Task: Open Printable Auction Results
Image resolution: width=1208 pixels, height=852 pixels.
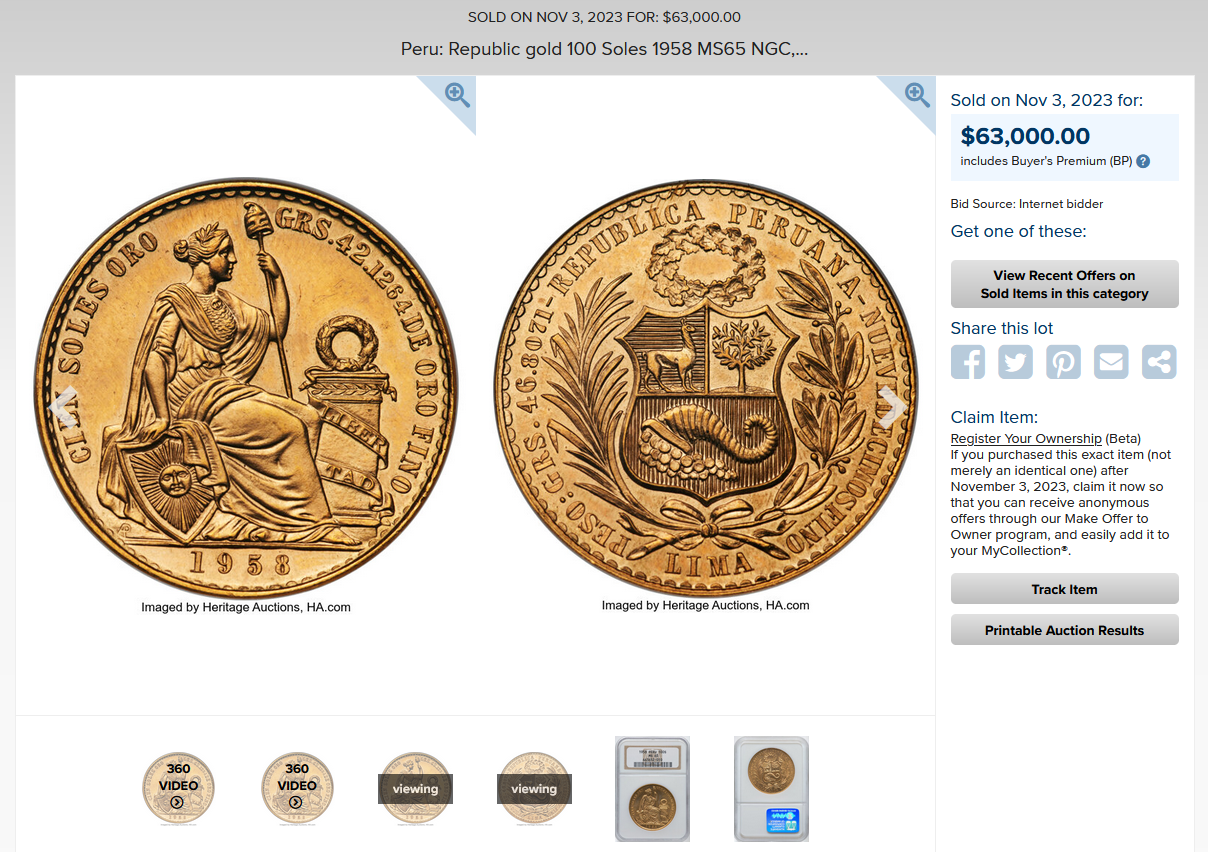Action: pos(1064,630)
